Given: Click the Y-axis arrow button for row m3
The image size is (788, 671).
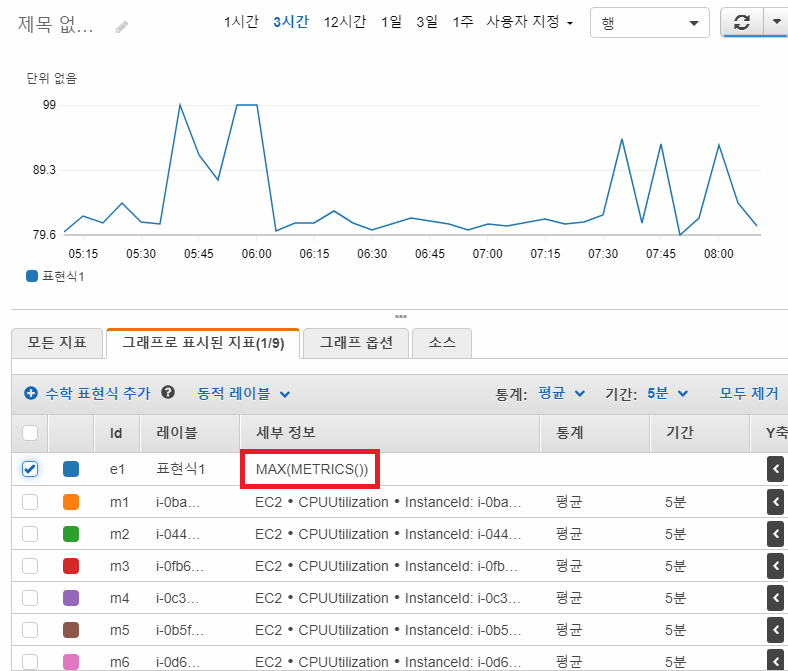Looking at the screenshot, I should click(x=775, y=566).
